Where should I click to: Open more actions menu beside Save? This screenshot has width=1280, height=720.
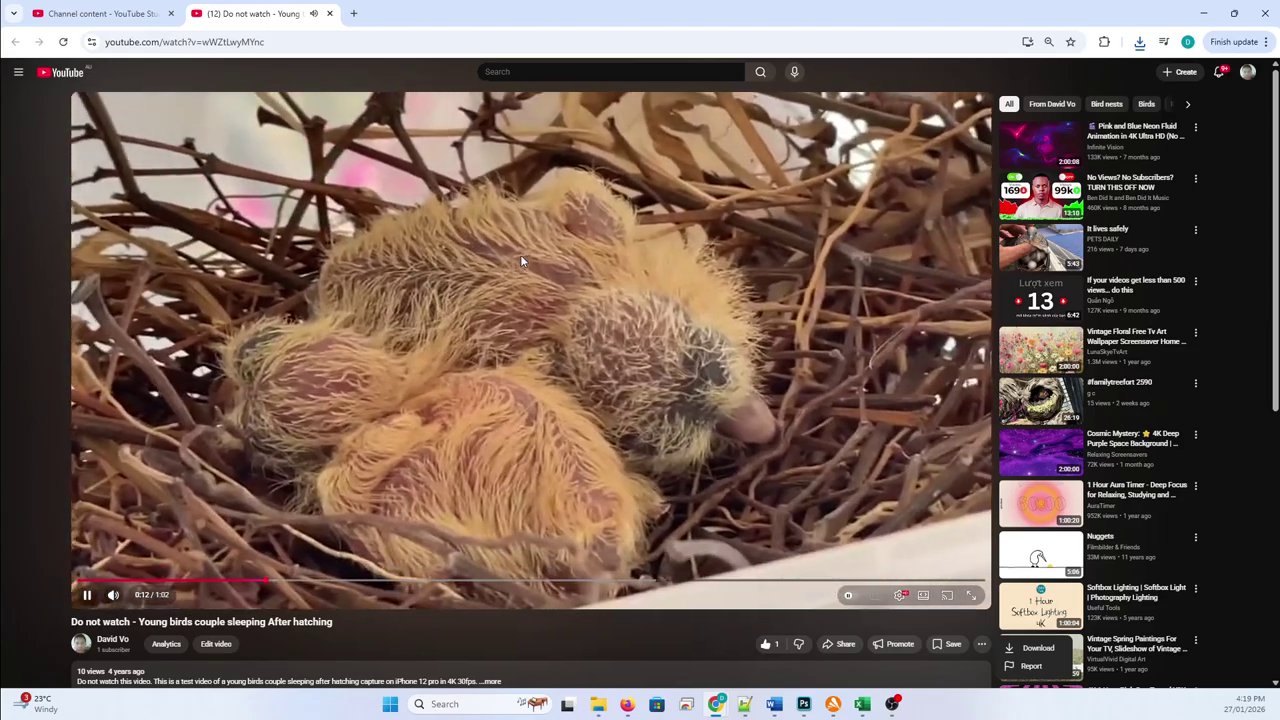[982, 644]
